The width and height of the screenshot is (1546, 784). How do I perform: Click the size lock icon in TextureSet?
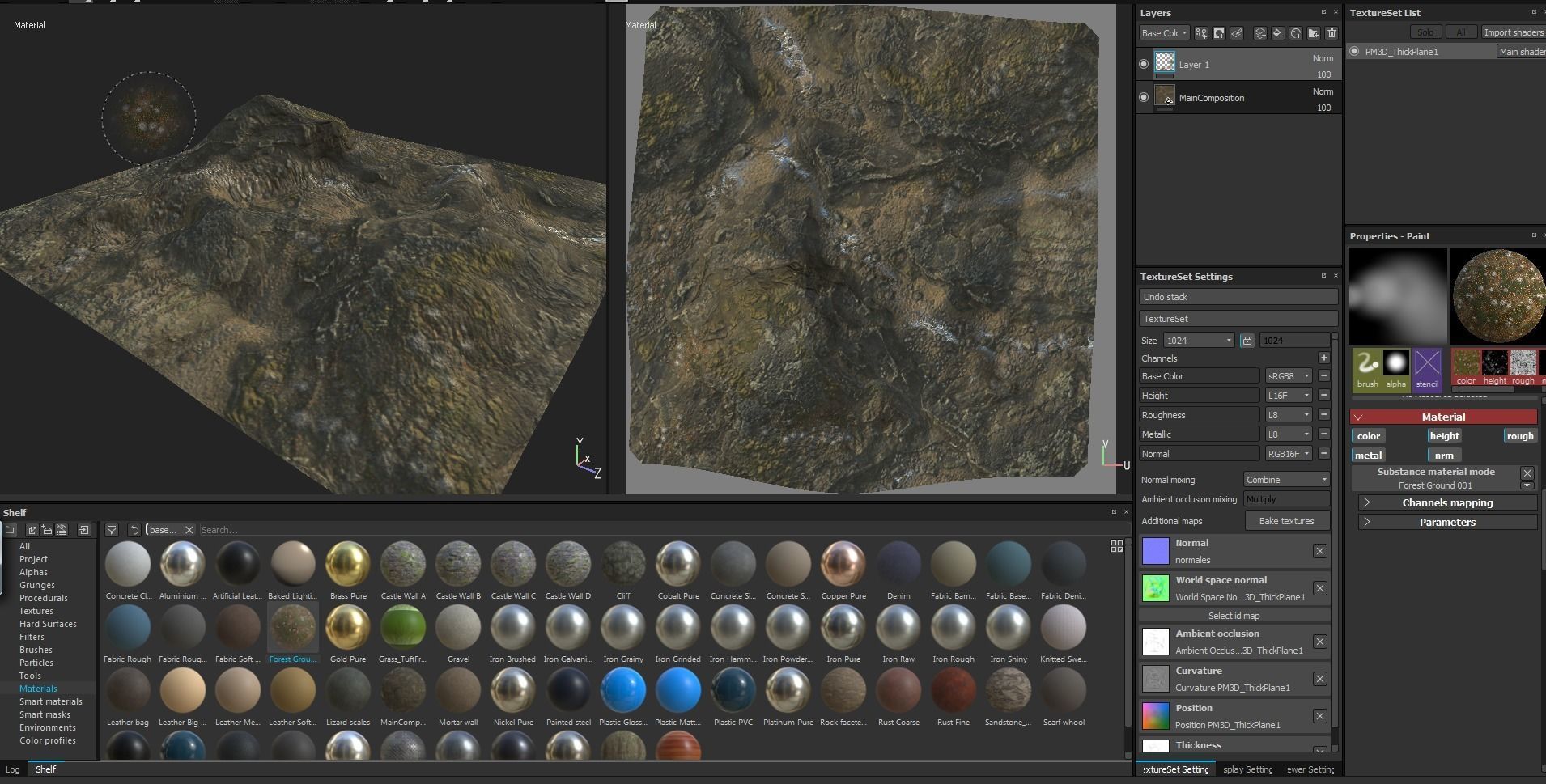pyautogui.click(x=1247, y=341)
